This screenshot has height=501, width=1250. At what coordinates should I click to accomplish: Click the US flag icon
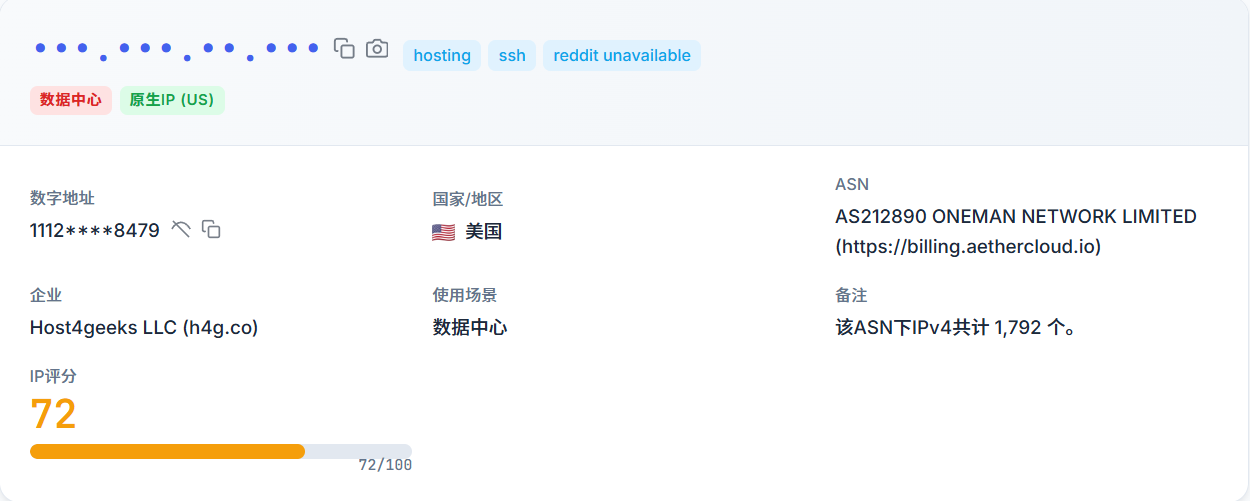443,232
